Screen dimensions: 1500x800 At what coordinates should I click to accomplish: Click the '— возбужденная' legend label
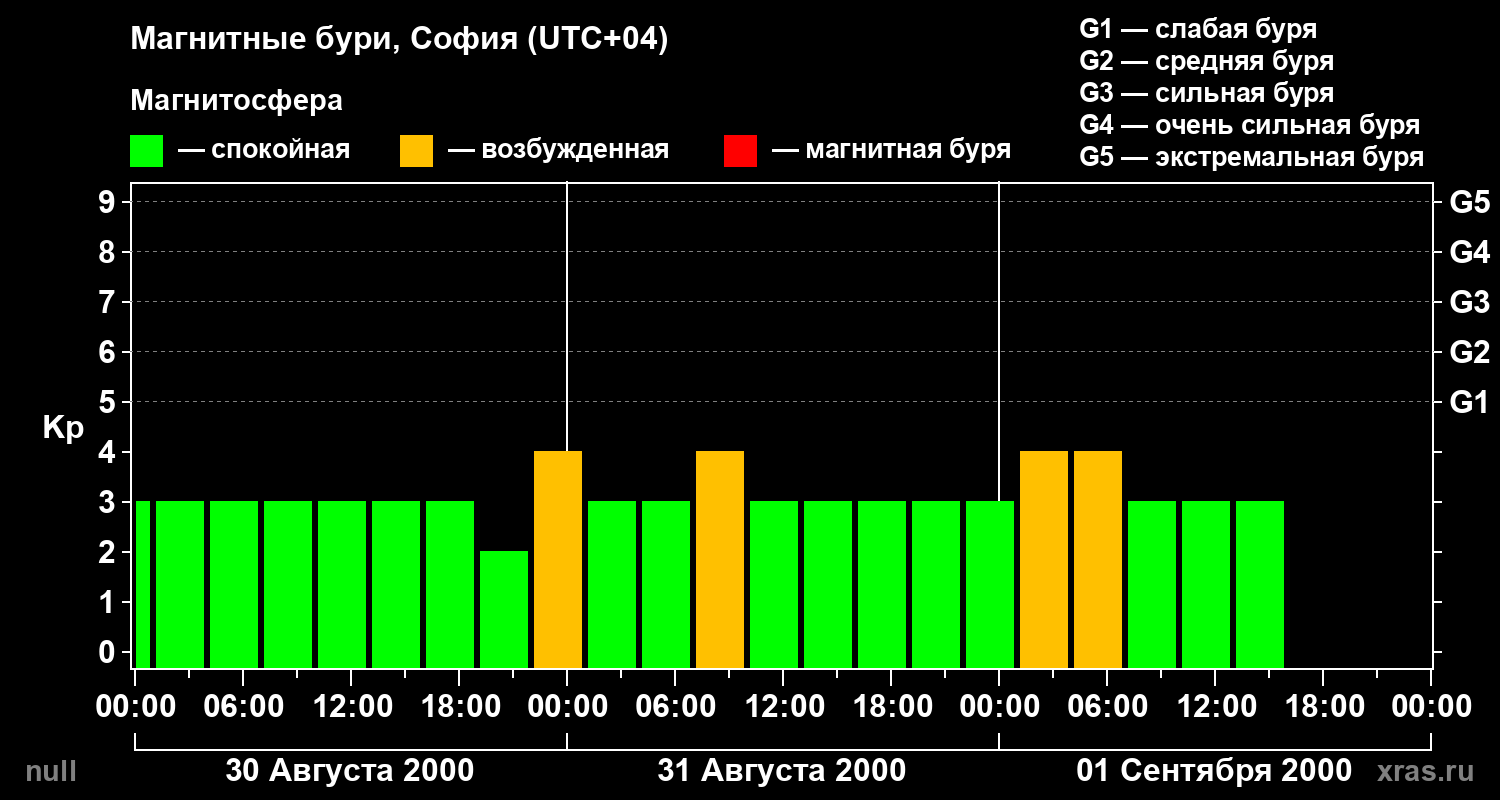point(558,150)
